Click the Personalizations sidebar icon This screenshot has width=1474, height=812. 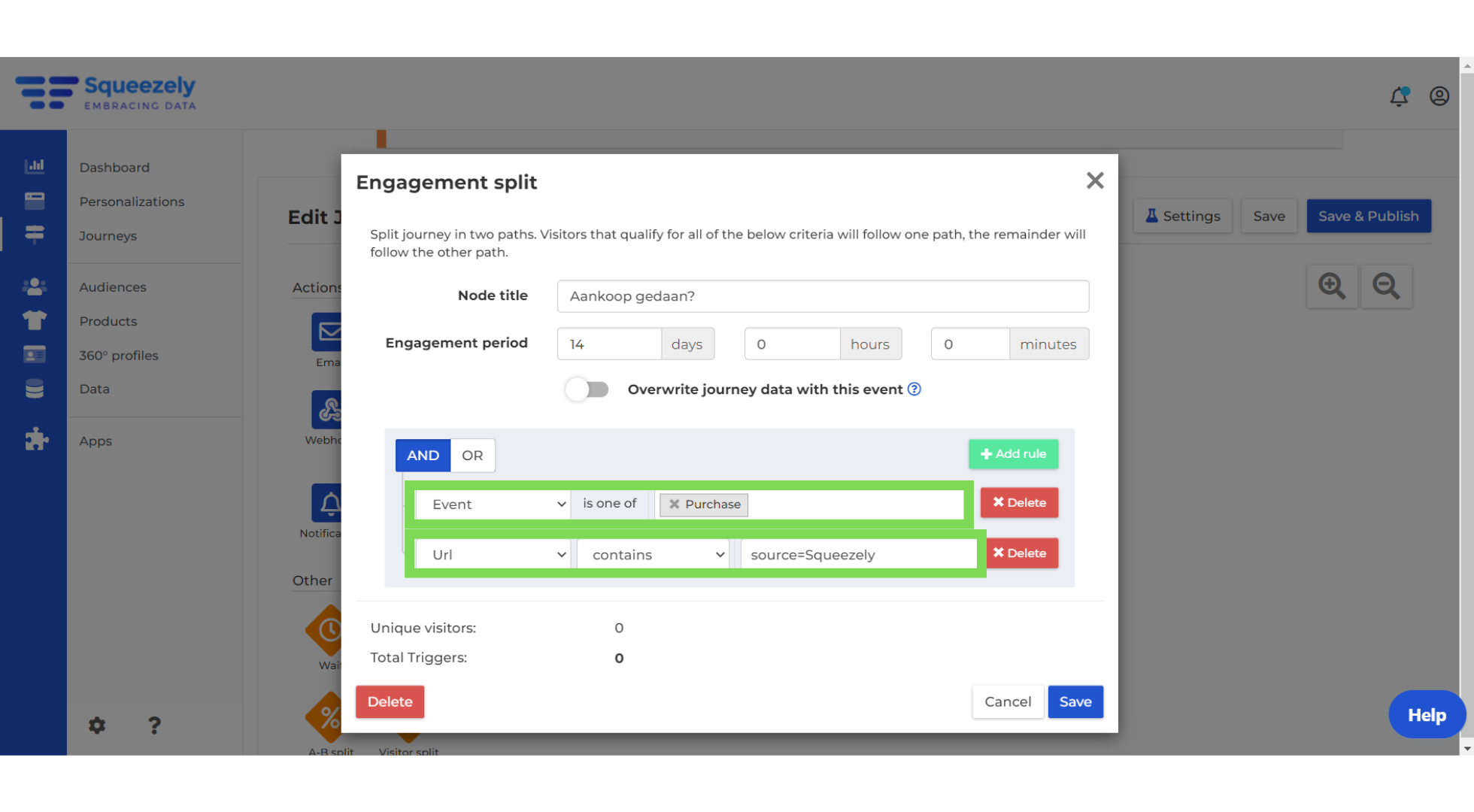(x=34, y=200)
